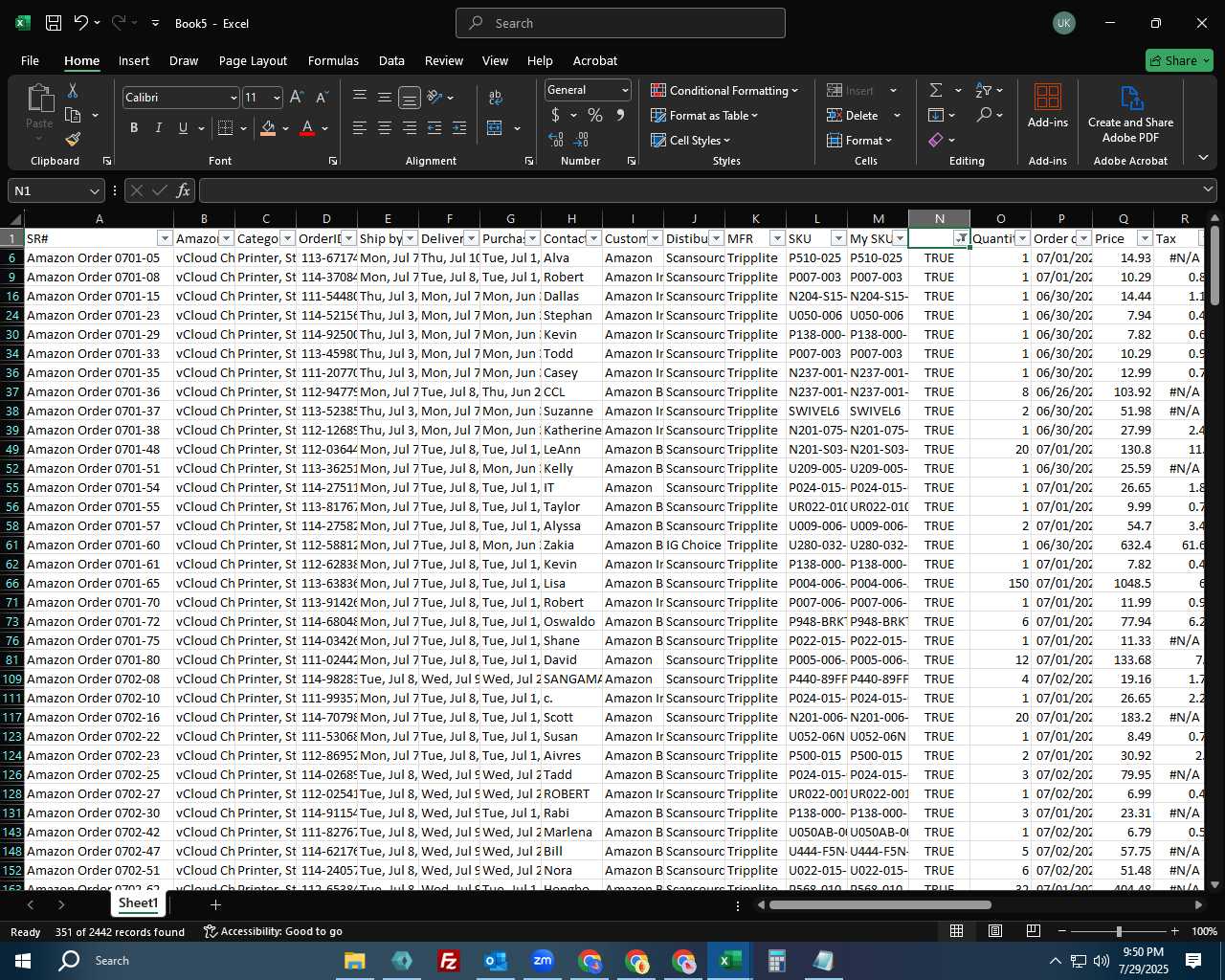The width and height of the screenshot is (1225, 980).
Task: Click the Add-ins icon
Action: tap(1048, 105)
